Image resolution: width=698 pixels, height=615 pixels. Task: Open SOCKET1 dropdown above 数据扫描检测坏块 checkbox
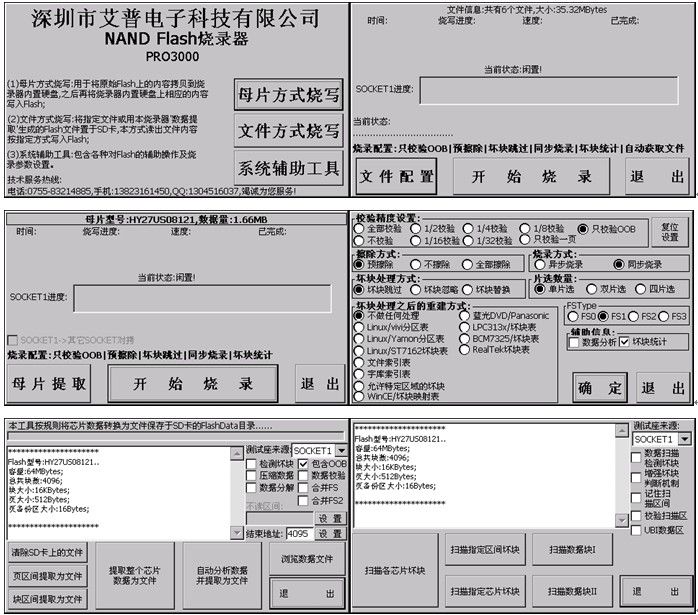pyautogui.click(x=684, y=439)
